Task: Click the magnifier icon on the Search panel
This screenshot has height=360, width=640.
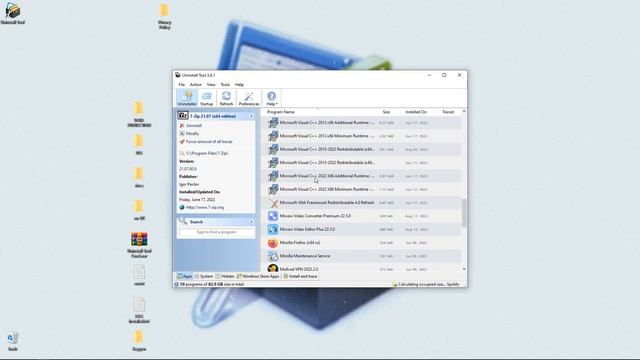Action: point(183,221)
